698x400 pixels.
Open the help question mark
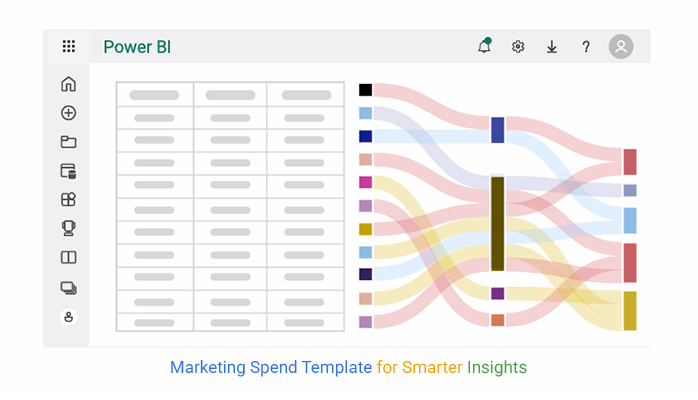tap(586, 47)
